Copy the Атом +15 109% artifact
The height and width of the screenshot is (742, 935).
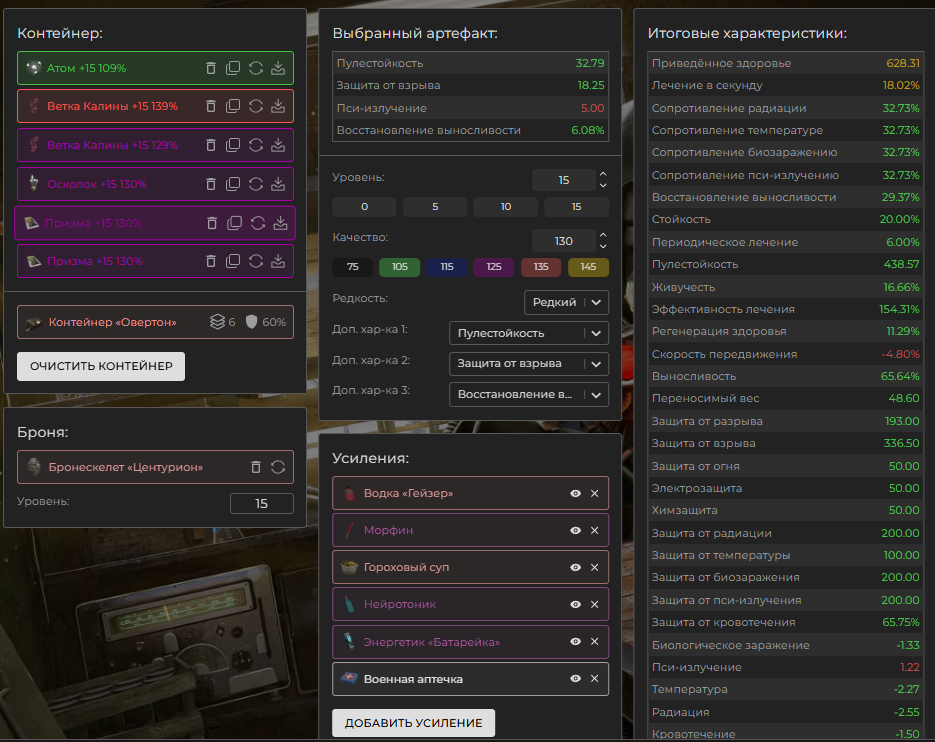tap(233, 68)
